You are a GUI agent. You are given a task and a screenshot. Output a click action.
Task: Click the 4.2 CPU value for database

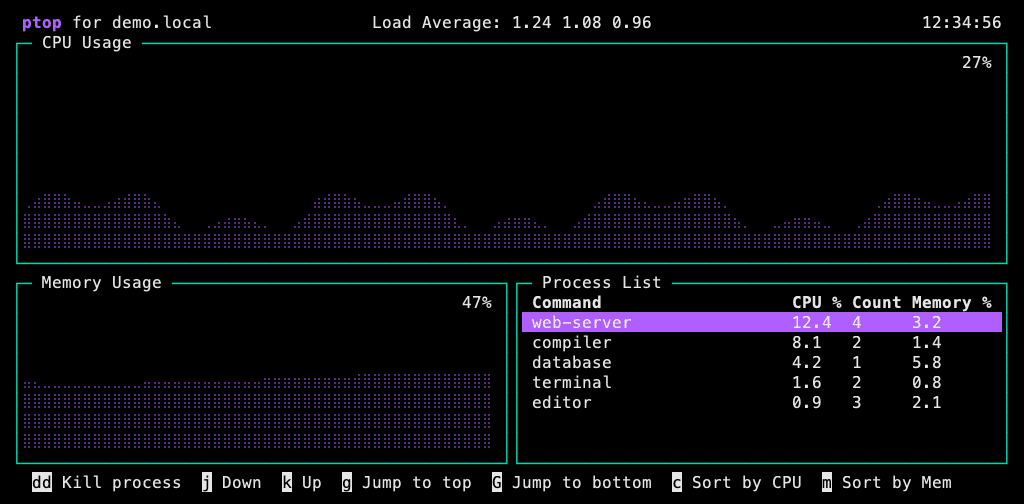[x=807, y=362]
